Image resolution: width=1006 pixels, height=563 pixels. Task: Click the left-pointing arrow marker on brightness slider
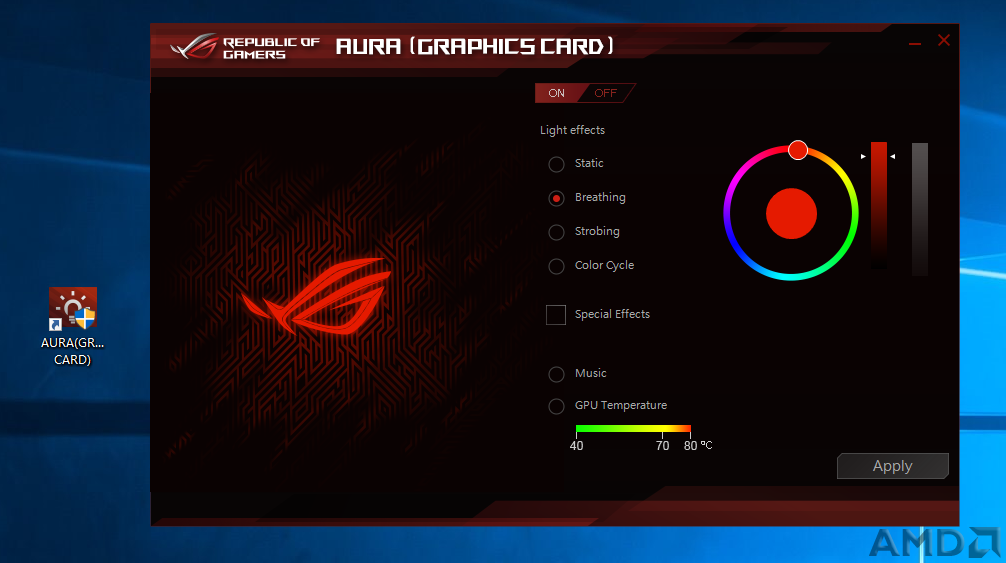click(x=892, y=156)
